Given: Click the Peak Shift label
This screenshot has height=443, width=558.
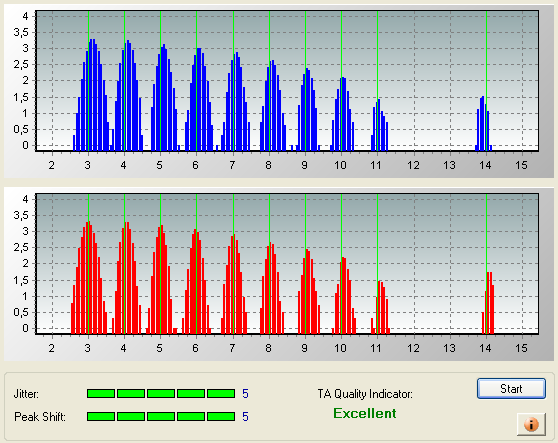Looking at the screenshot, I should point(40,417).
